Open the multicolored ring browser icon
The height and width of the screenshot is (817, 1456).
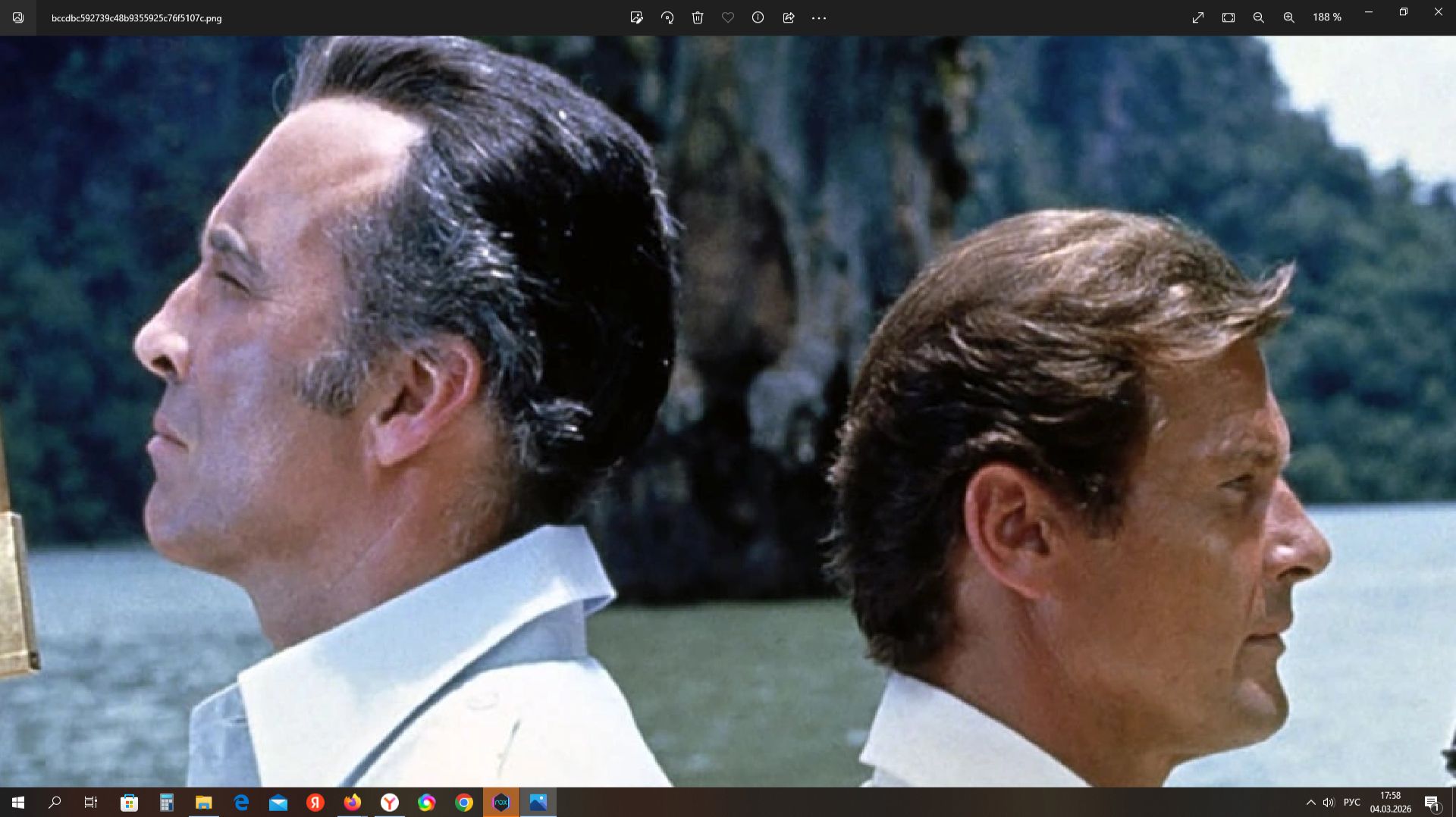[x=427, y=803]
